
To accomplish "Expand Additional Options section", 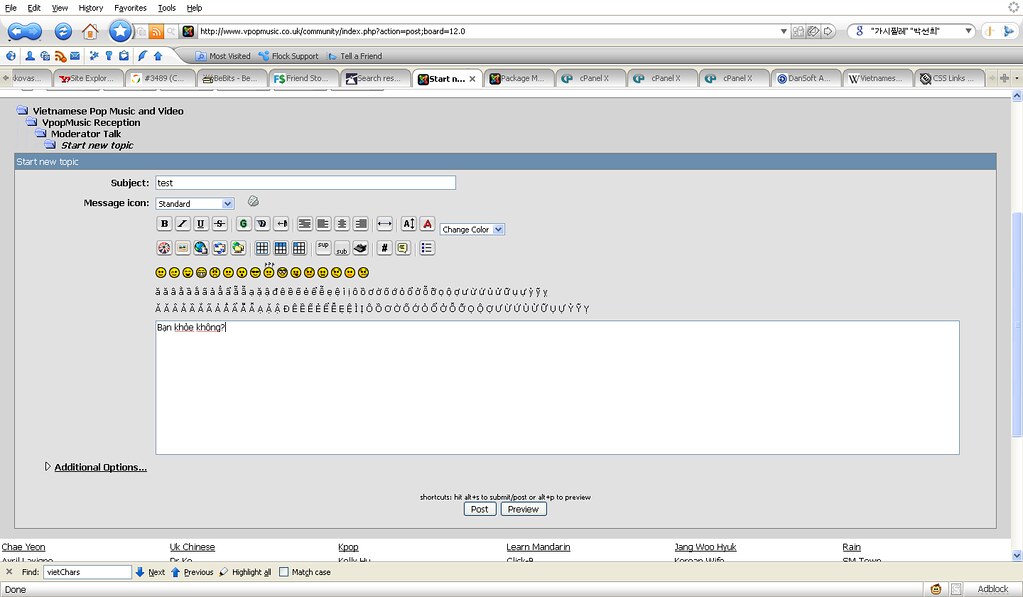I will [100, 467].
